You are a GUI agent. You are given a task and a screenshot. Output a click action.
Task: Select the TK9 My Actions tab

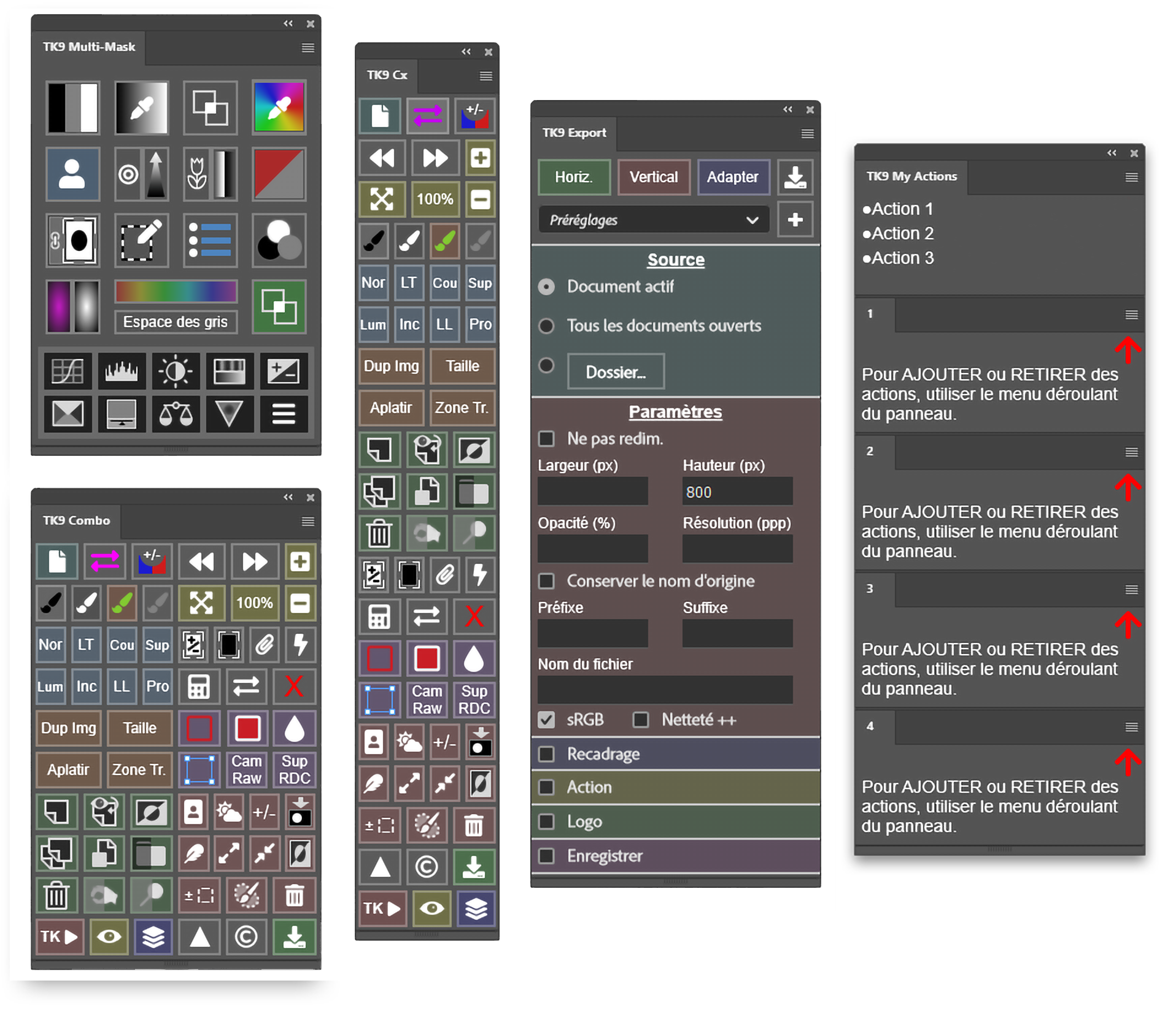click(911, 177)
